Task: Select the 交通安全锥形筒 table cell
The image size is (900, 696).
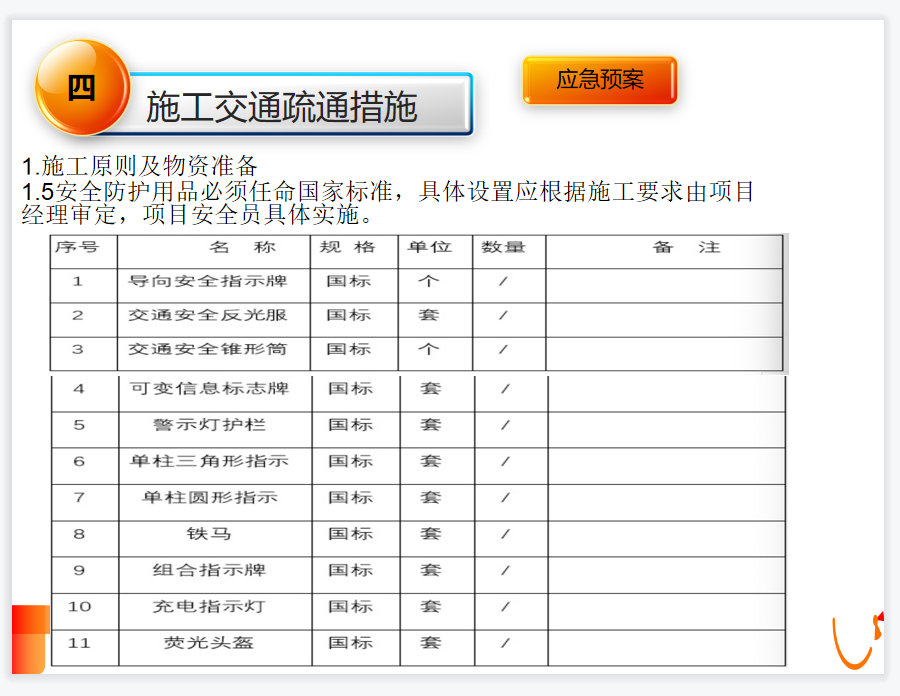Action: point(208,349)
